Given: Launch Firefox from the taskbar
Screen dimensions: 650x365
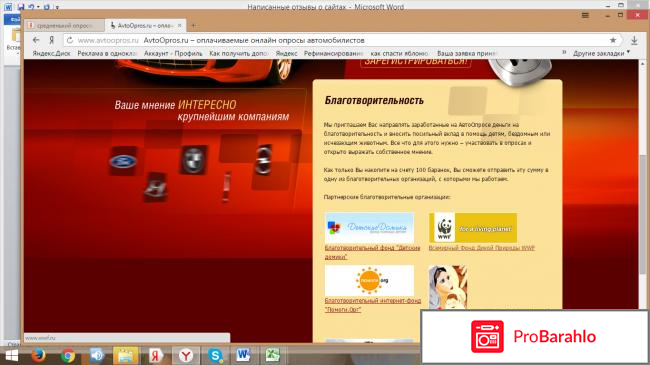Looking at the screenshot, I should [39, 355].
